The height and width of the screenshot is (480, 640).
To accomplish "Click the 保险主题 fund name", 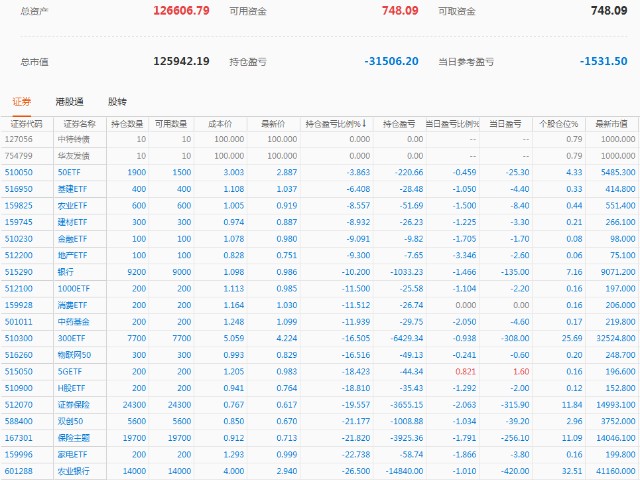I will pos(73,437).
